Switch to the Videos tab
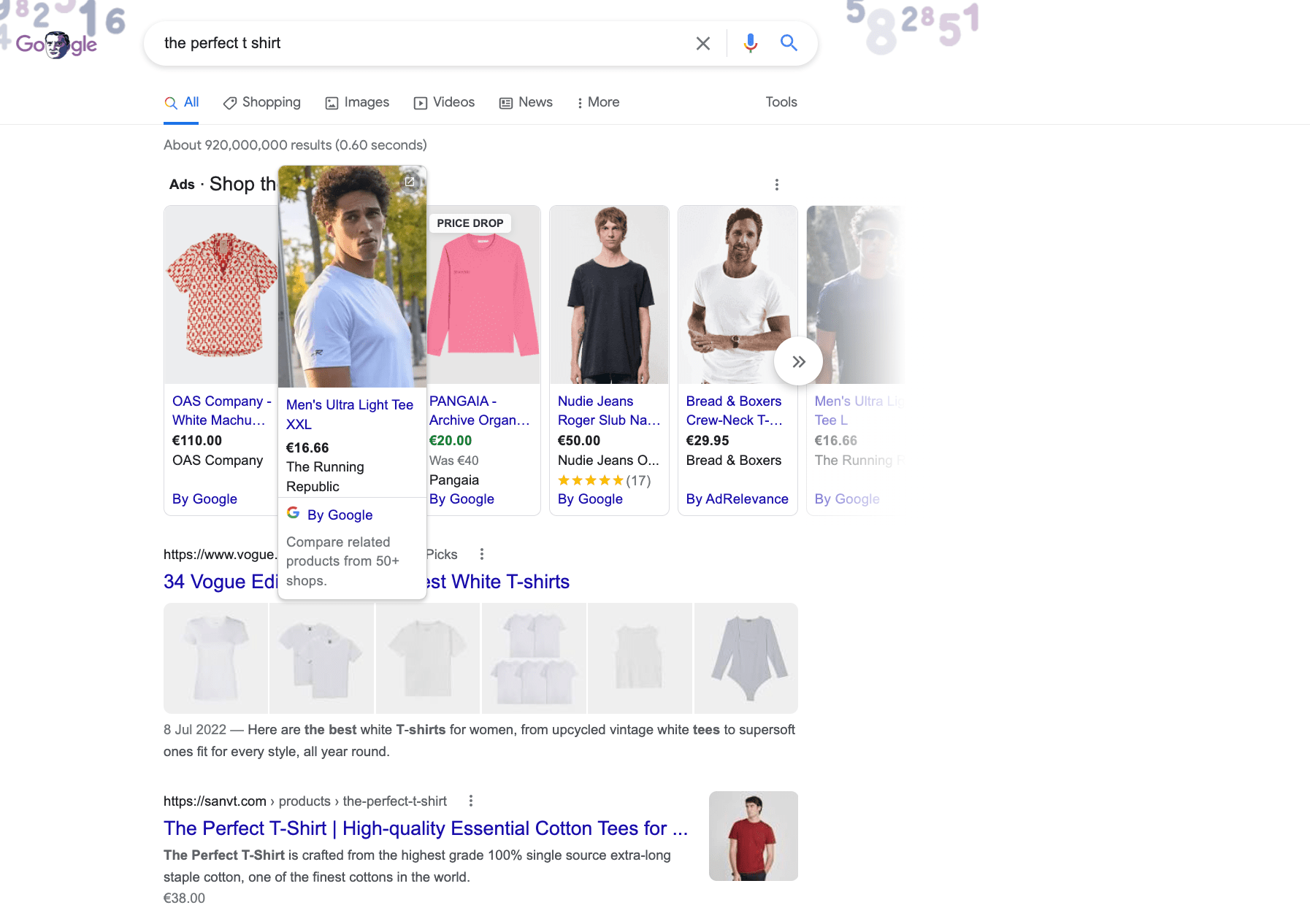The image size is (1310, 924). pyautogui.click(x=444, y=103)
